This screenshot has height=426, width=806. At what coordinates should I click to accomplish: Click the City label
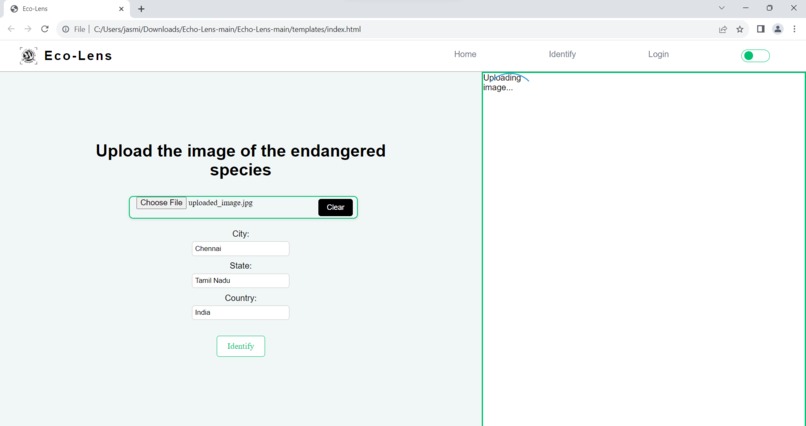pyautogui.click(x=241, y=234)
